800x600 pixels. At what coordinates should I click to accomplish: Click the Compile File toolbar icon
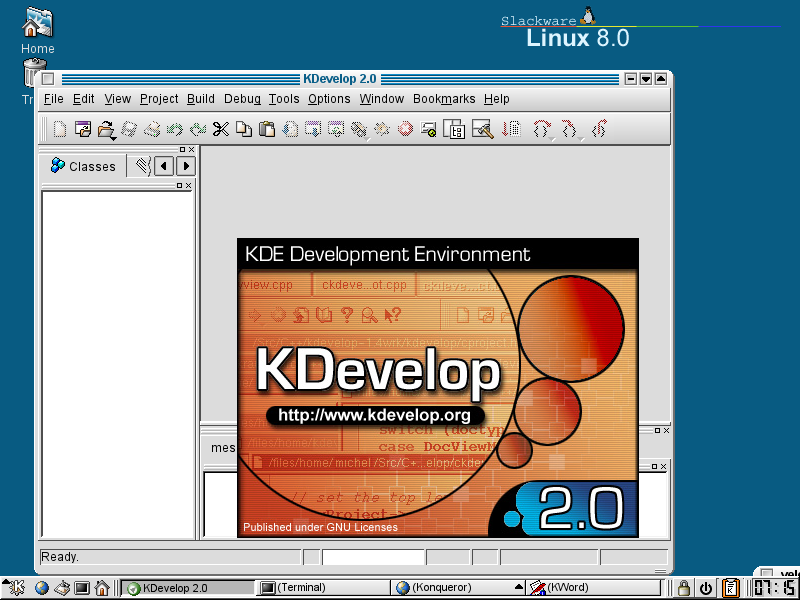313,129
